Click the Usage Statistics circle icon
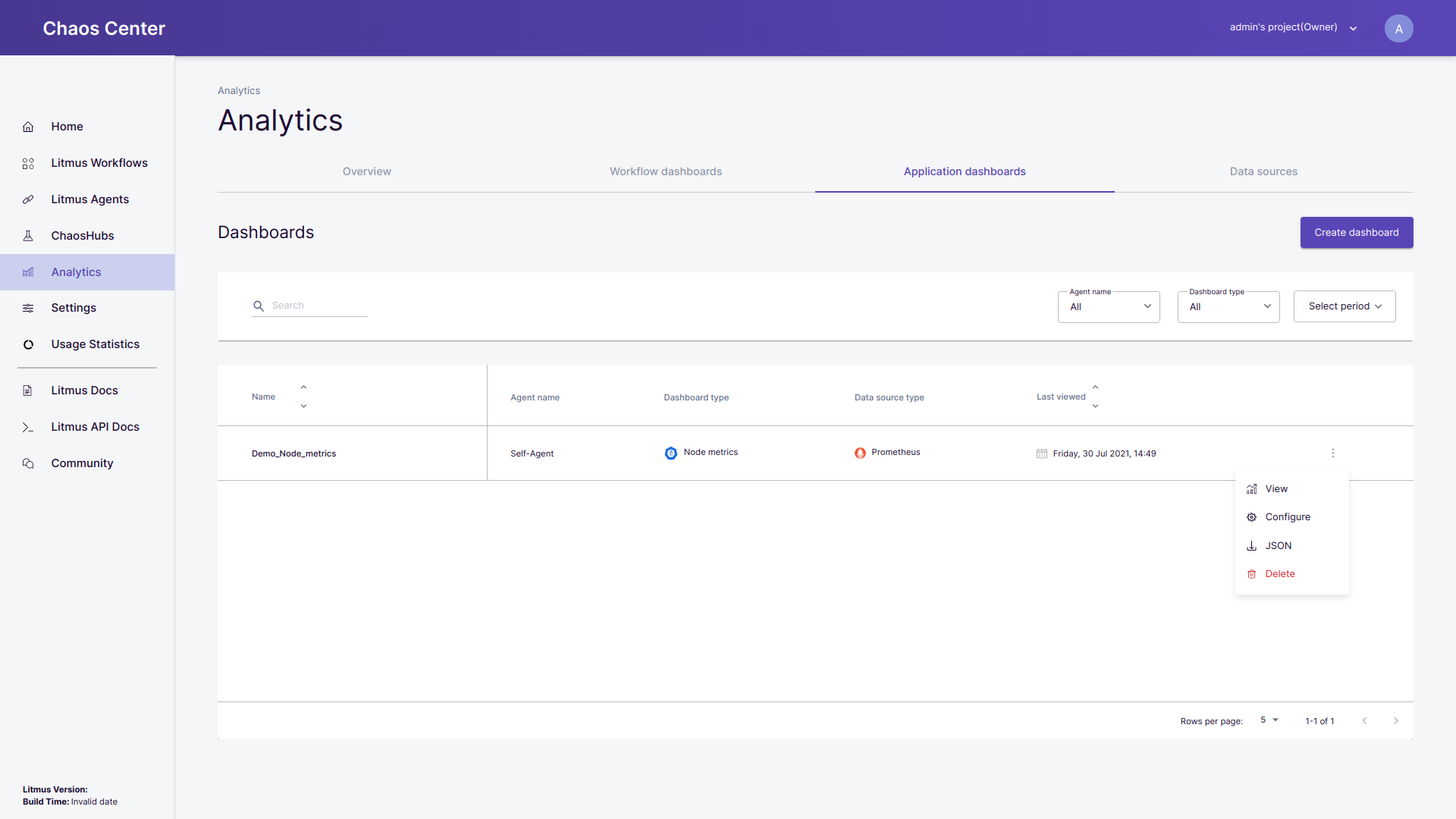Image resolution: width=1456 pixels, height=819 pixels. coord(28,344)
